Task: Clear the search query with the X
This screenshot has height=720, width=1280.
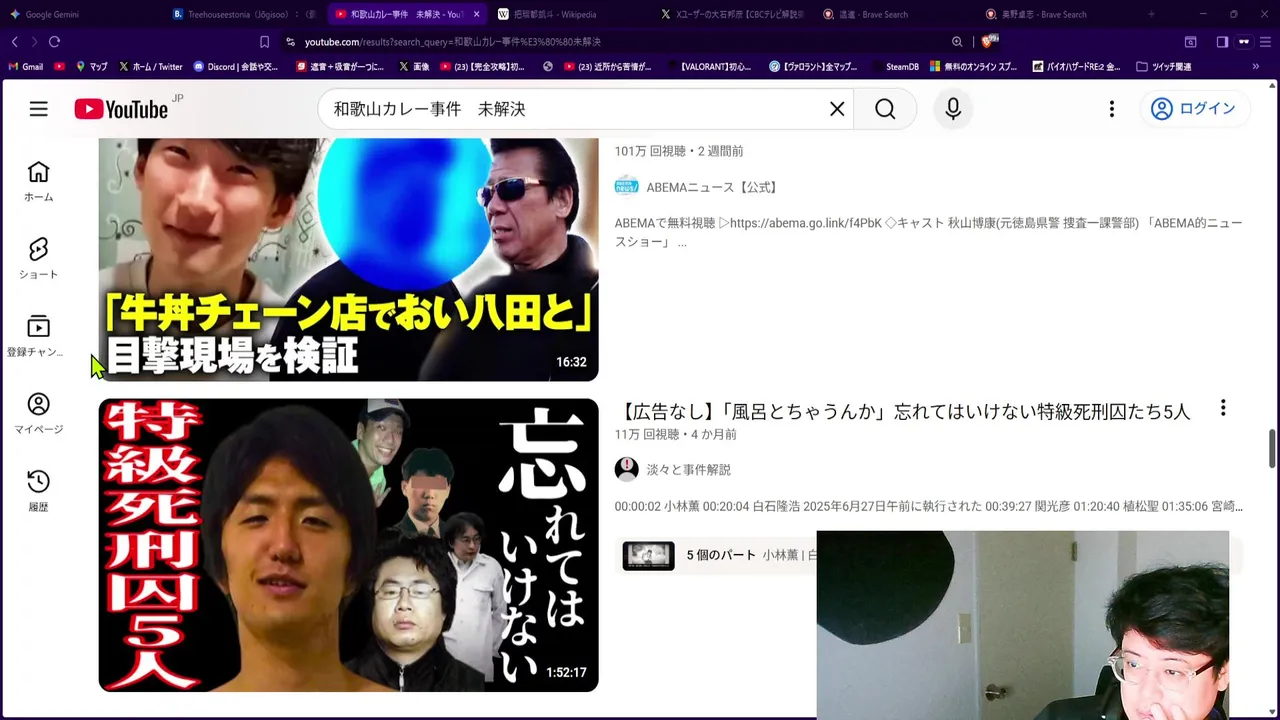Action: click(837, 109)
